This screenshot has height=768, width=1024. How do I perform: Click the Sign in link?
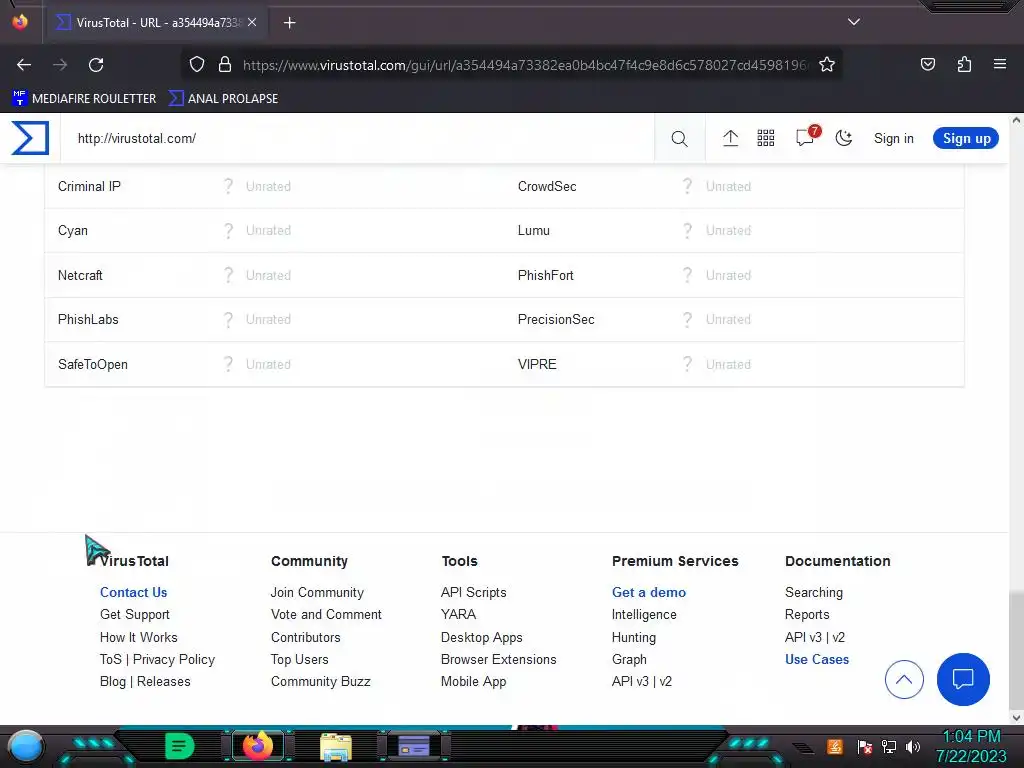tap(893, 138)
